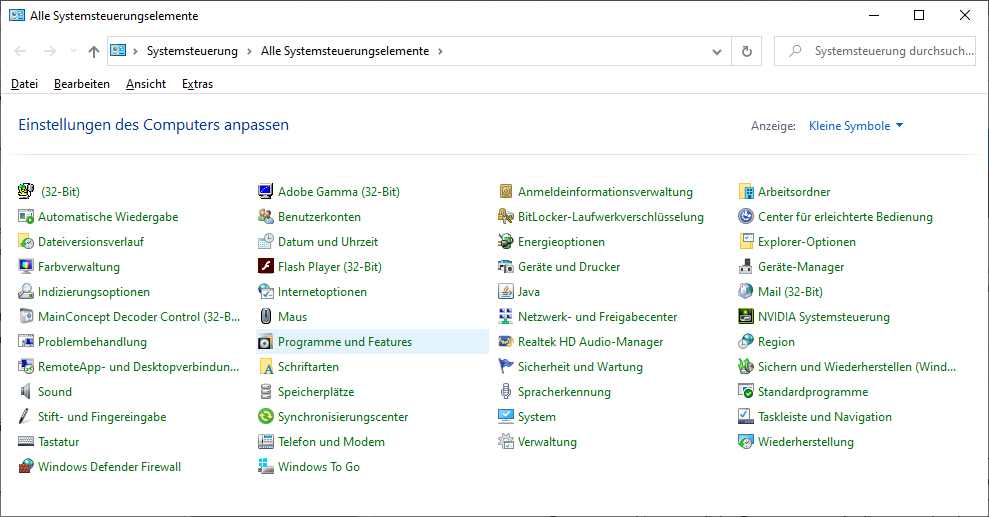Click the Synchronisierungscenter icon
The width and height of the screenshot is (989, 517).
(266, 417)
